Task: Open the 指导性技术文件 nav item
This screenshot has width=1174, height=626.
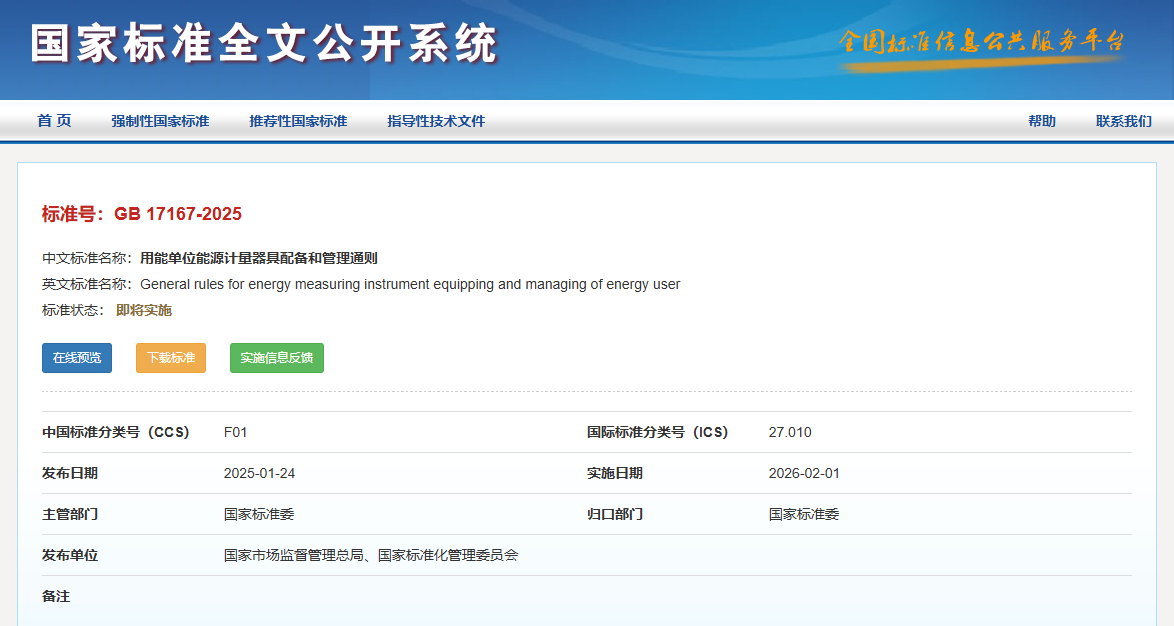Action: pos(436,121)
